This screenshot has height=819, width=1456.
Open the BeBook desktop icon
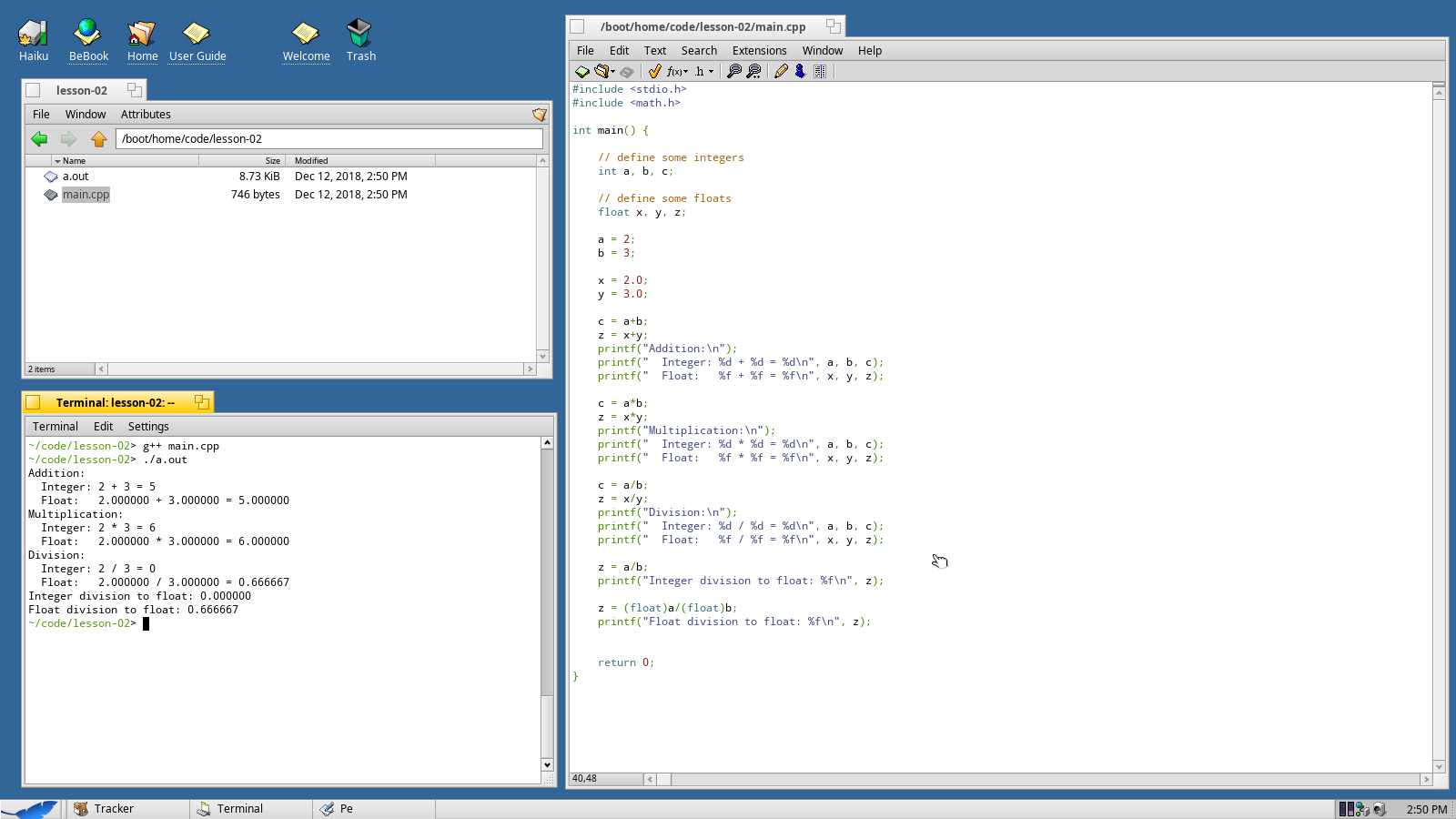88,41
